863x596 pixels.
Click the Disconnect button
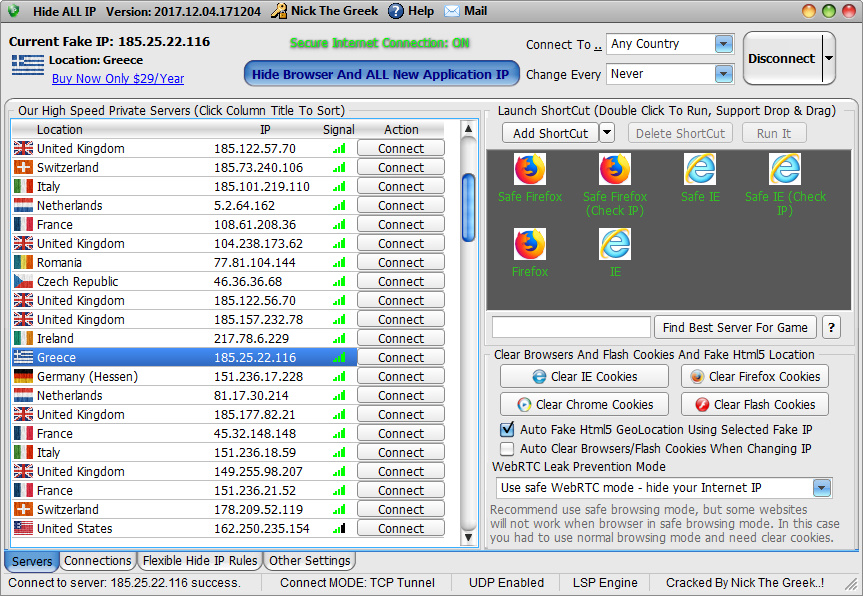tap(782, 58)
